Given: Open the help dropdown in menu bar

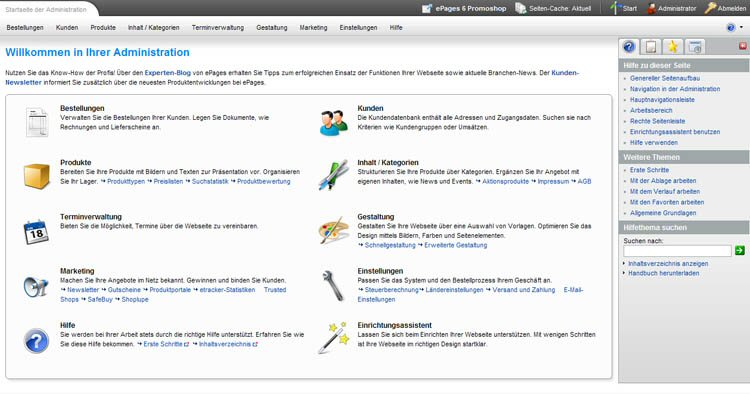Looking at the screenshot, I should coord(734,28).
